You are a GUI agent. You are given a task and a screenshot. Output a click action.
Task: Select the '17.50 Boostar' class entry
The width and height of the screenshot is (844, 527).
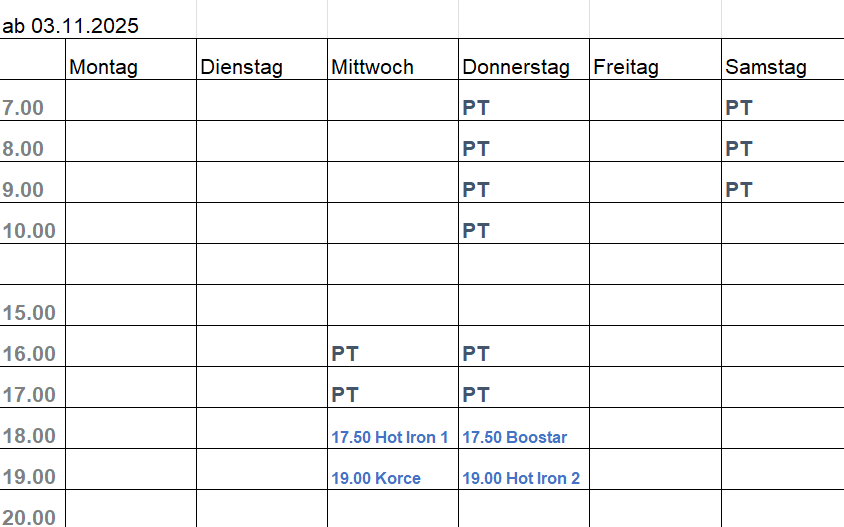click(515, 437)
